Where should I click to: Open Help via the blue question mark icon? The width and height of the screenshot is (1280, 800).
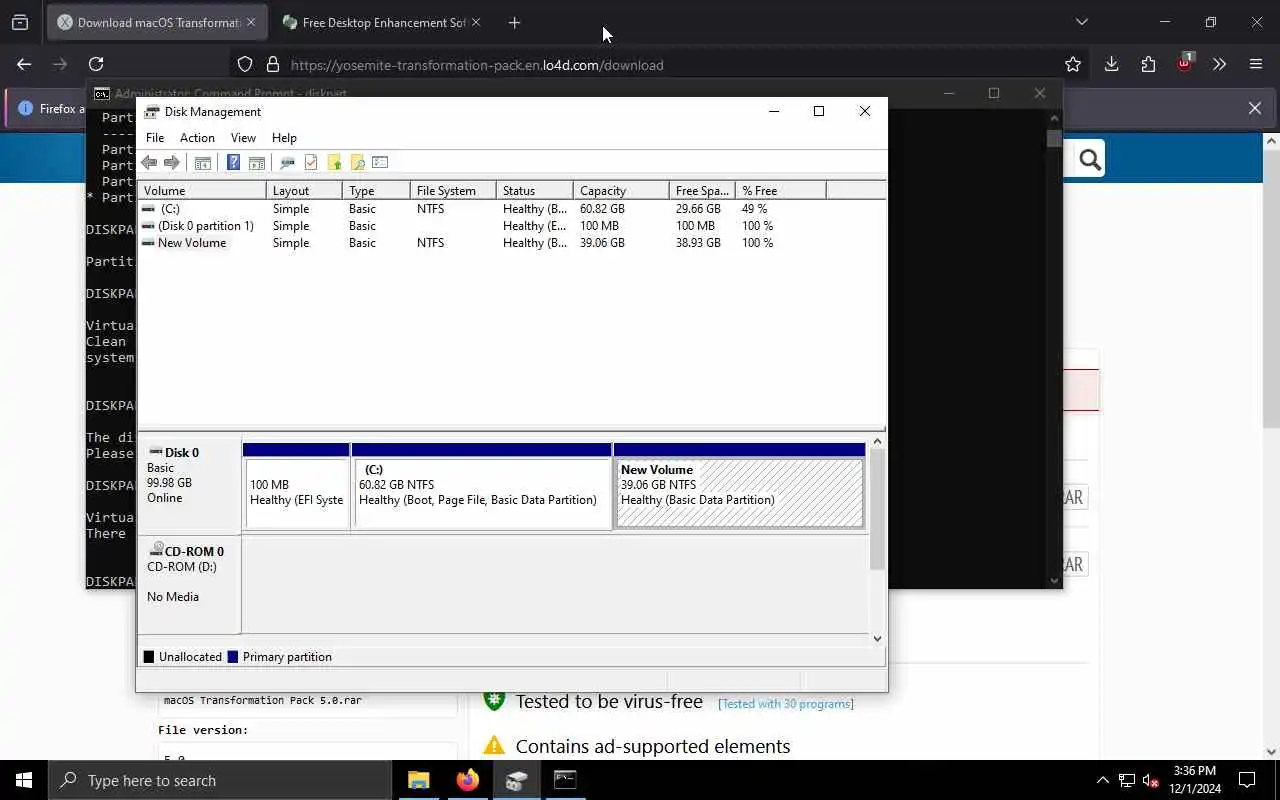click(233, 163)
